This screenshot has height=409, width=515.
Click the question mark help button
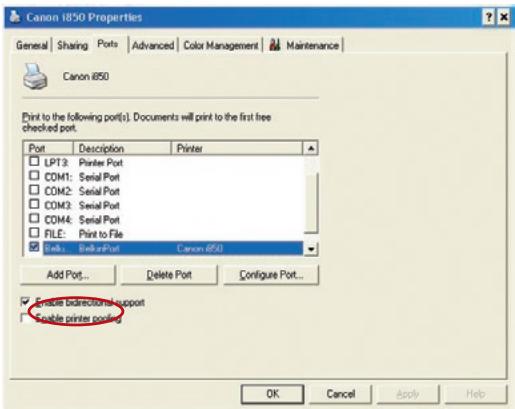point(489,17)
